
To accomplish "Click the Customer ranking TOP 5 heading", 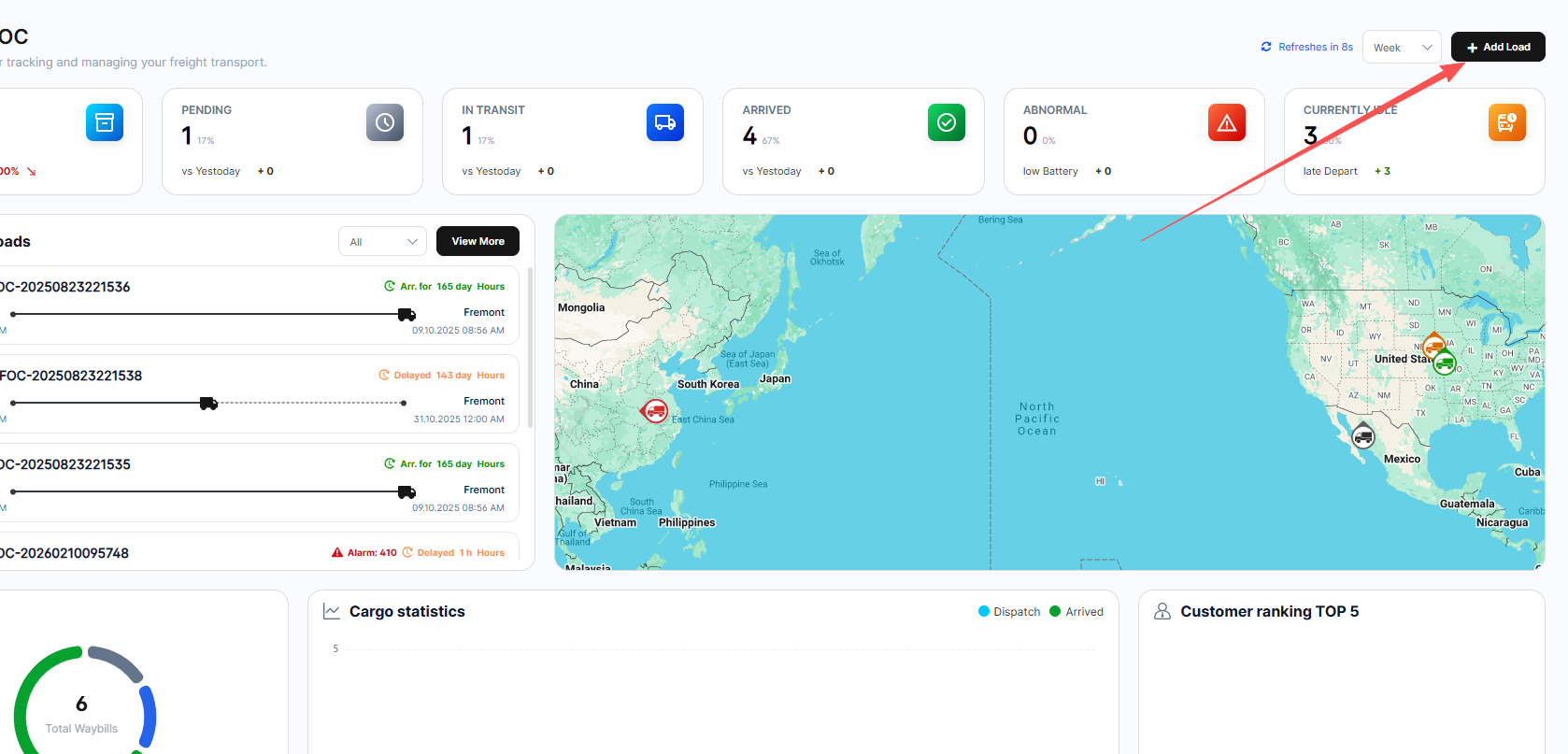I will tap(1269, 611).
